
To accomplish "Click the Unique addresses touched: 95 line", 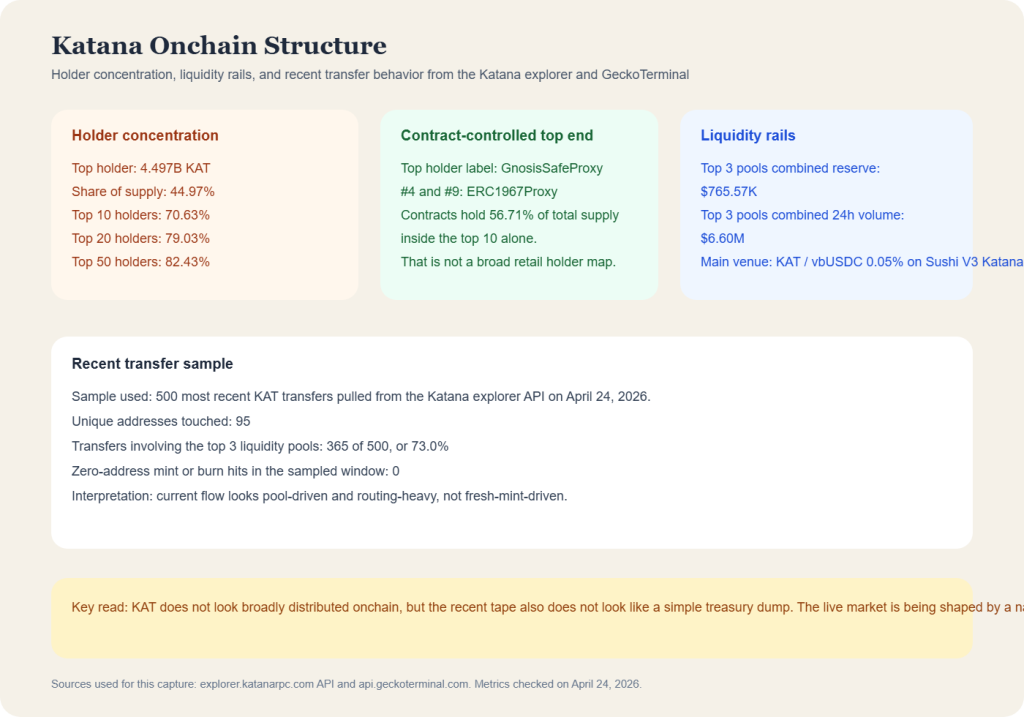I will pos(161,421).
